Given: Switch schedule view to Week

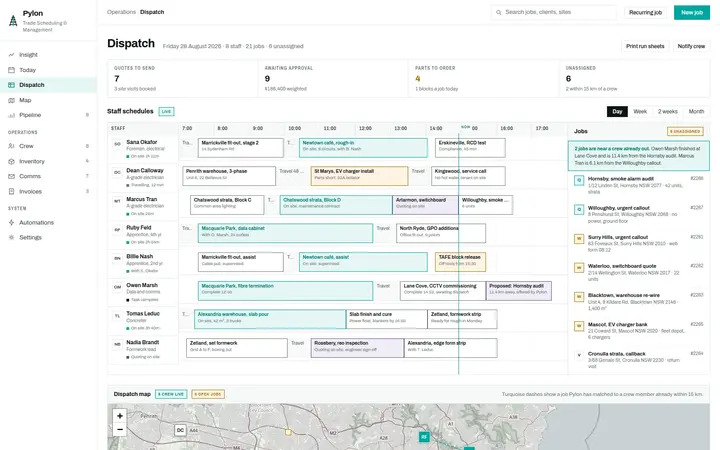Looking at the screenshot, I should point(640,112).
